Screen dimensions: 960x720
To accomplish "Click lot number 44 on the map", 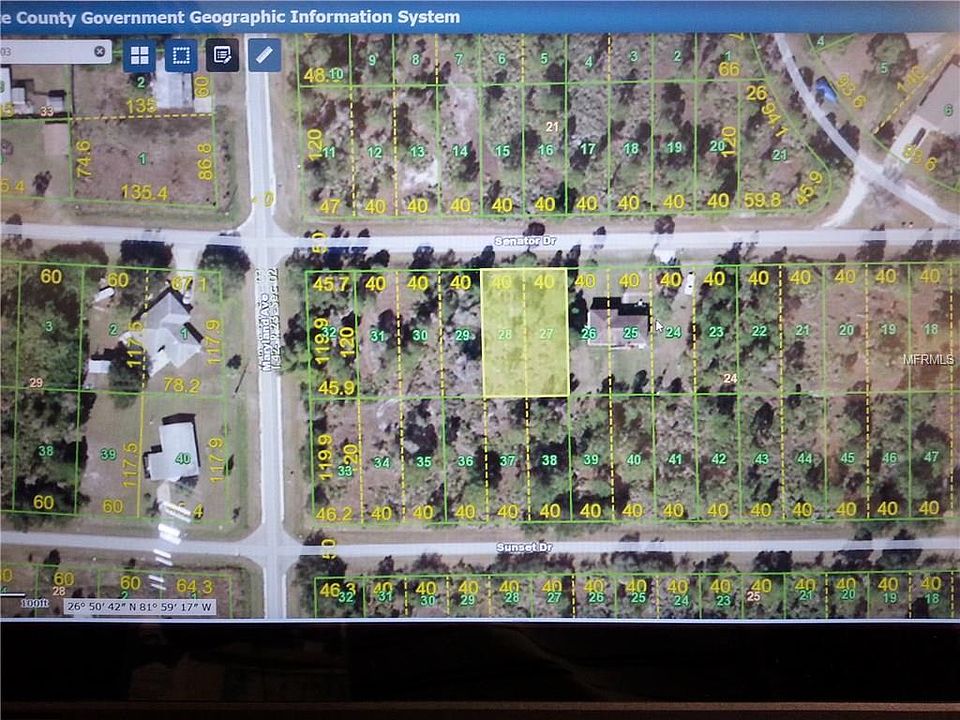I will click(x=804, y=459).
